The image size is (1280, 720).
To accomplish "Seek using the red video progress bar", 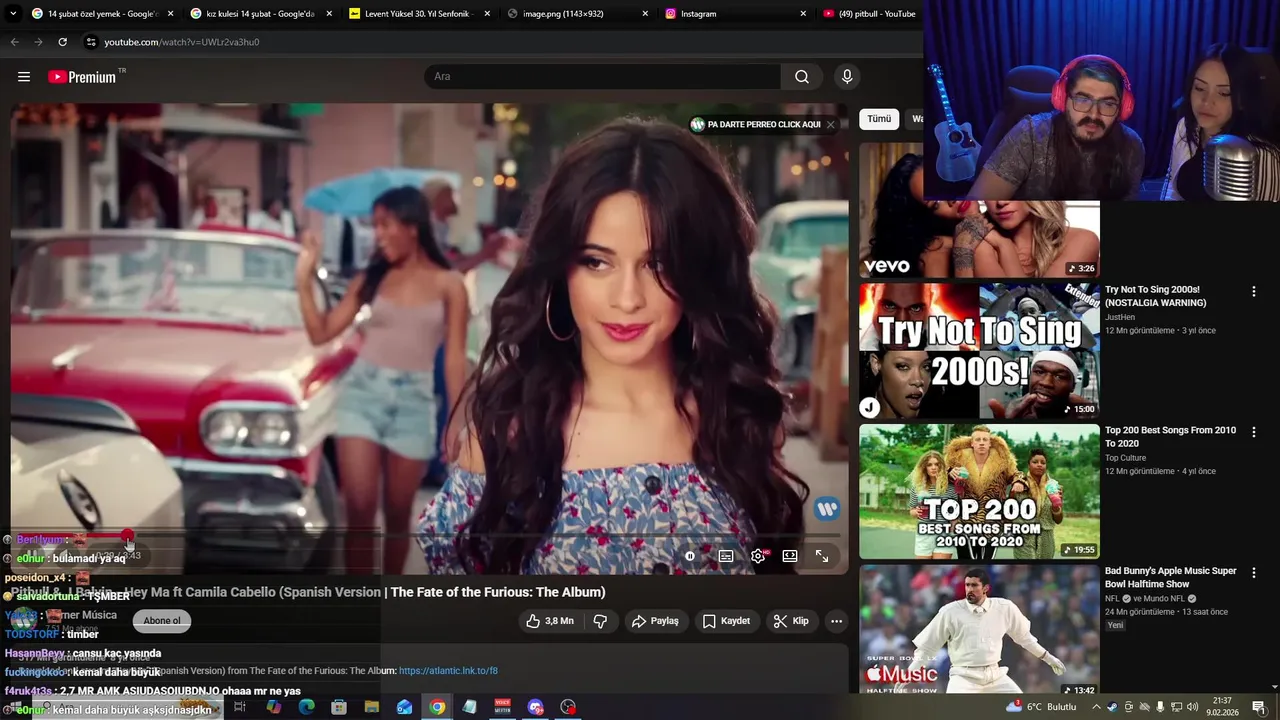I will pyautogui.click(x=430, y=537).
